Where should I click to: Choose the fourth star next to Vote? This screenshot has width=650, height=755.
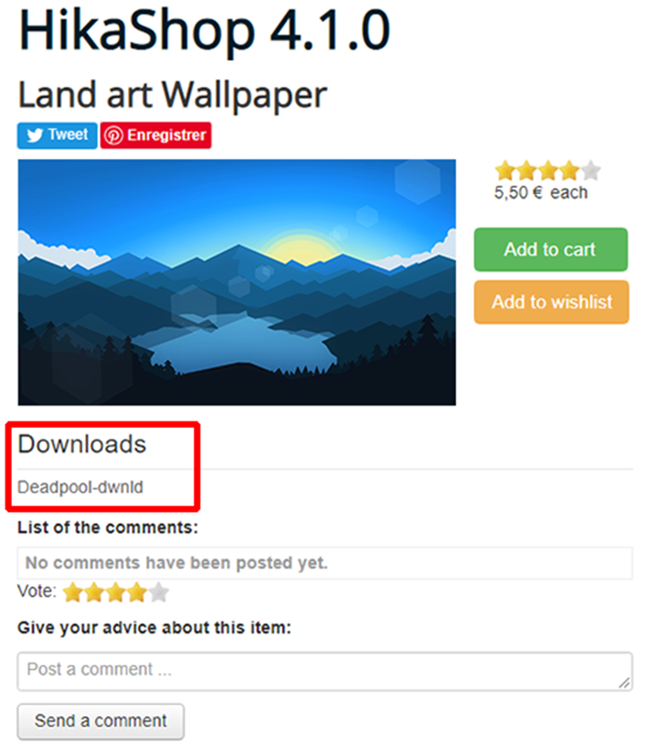[137, 592]
